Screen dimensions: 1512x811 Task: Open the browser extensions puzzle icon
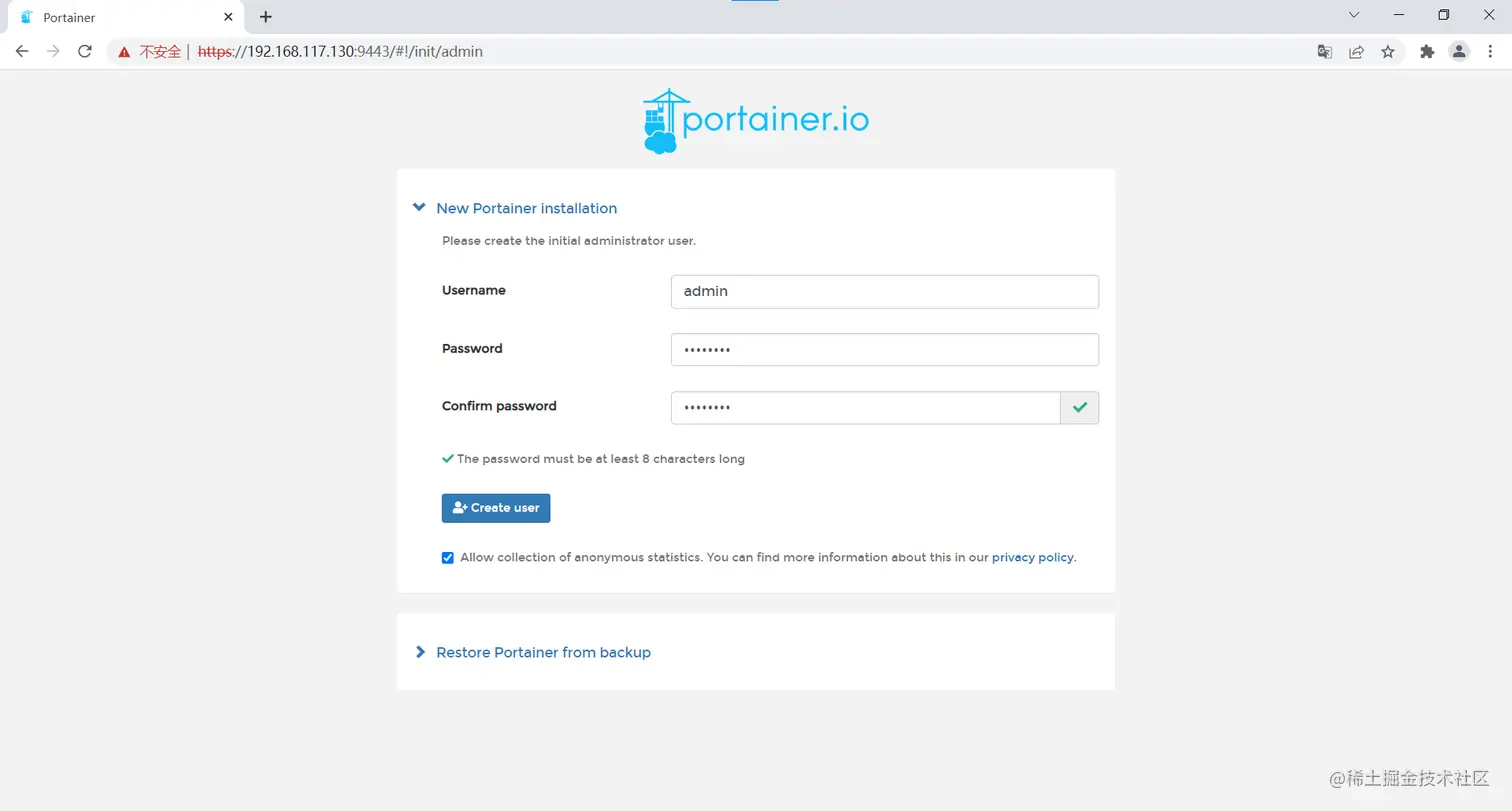click(1427, 52)
